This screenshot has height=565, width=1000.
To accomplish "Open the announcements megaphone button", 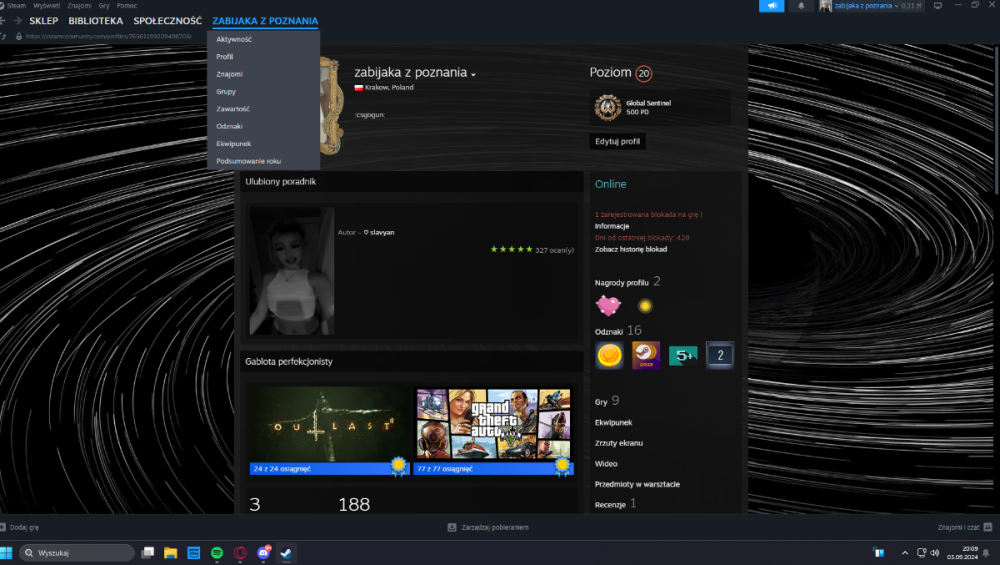I will pos(771,6).
